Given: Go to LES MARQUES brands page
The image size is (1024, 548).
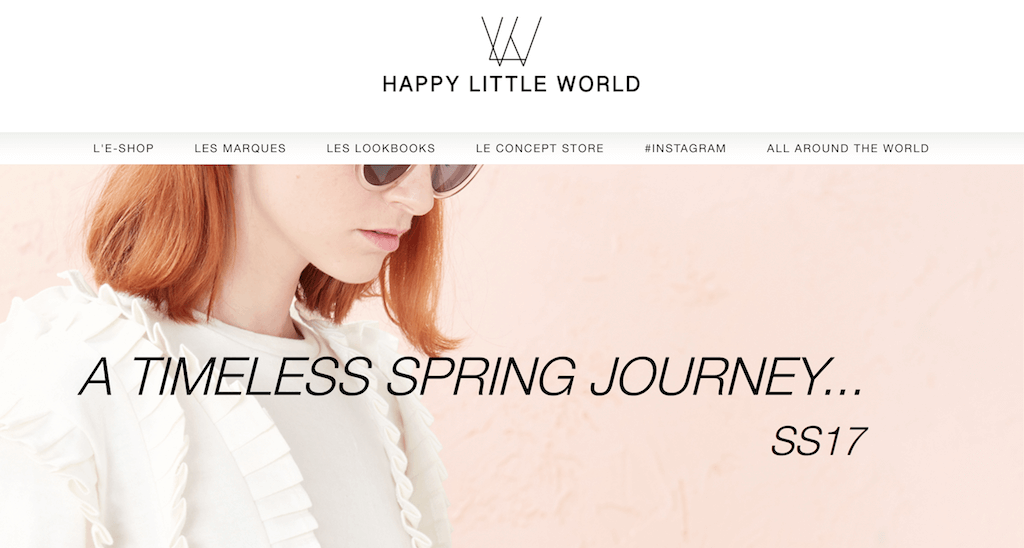Looking at the screenshot, I should (240, 148).
